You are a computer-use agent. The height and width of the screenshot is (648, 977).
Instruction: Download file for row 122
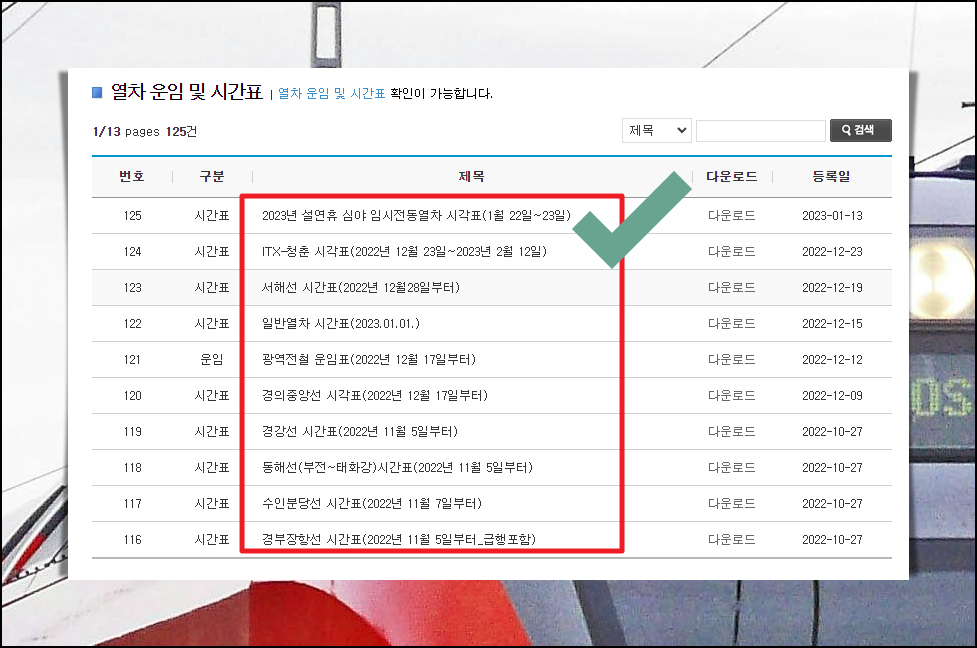pos(732,324)
